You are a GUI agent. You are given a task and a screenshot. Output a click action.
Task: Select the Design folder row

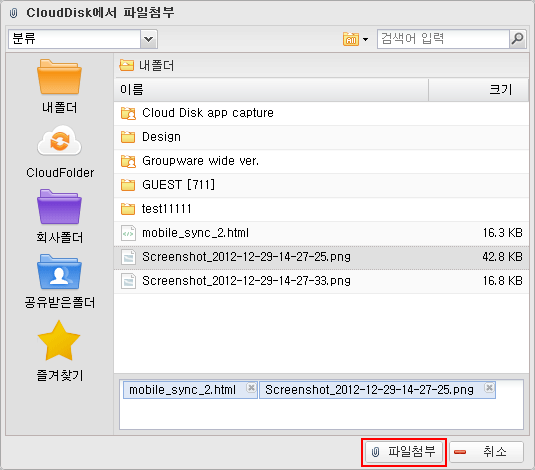point(321,137)
